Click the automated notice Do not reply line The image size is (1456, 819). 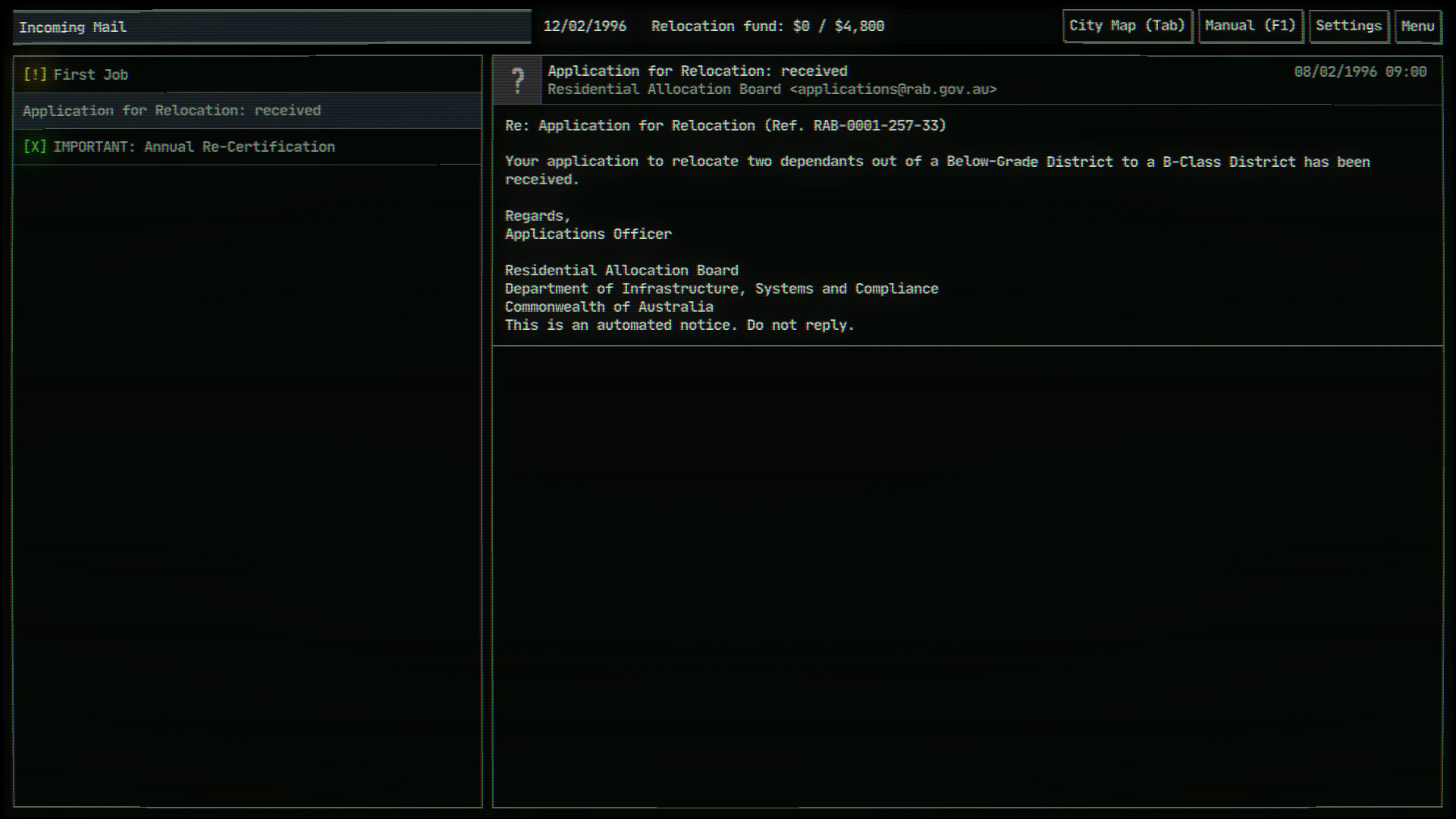point(679,325)
